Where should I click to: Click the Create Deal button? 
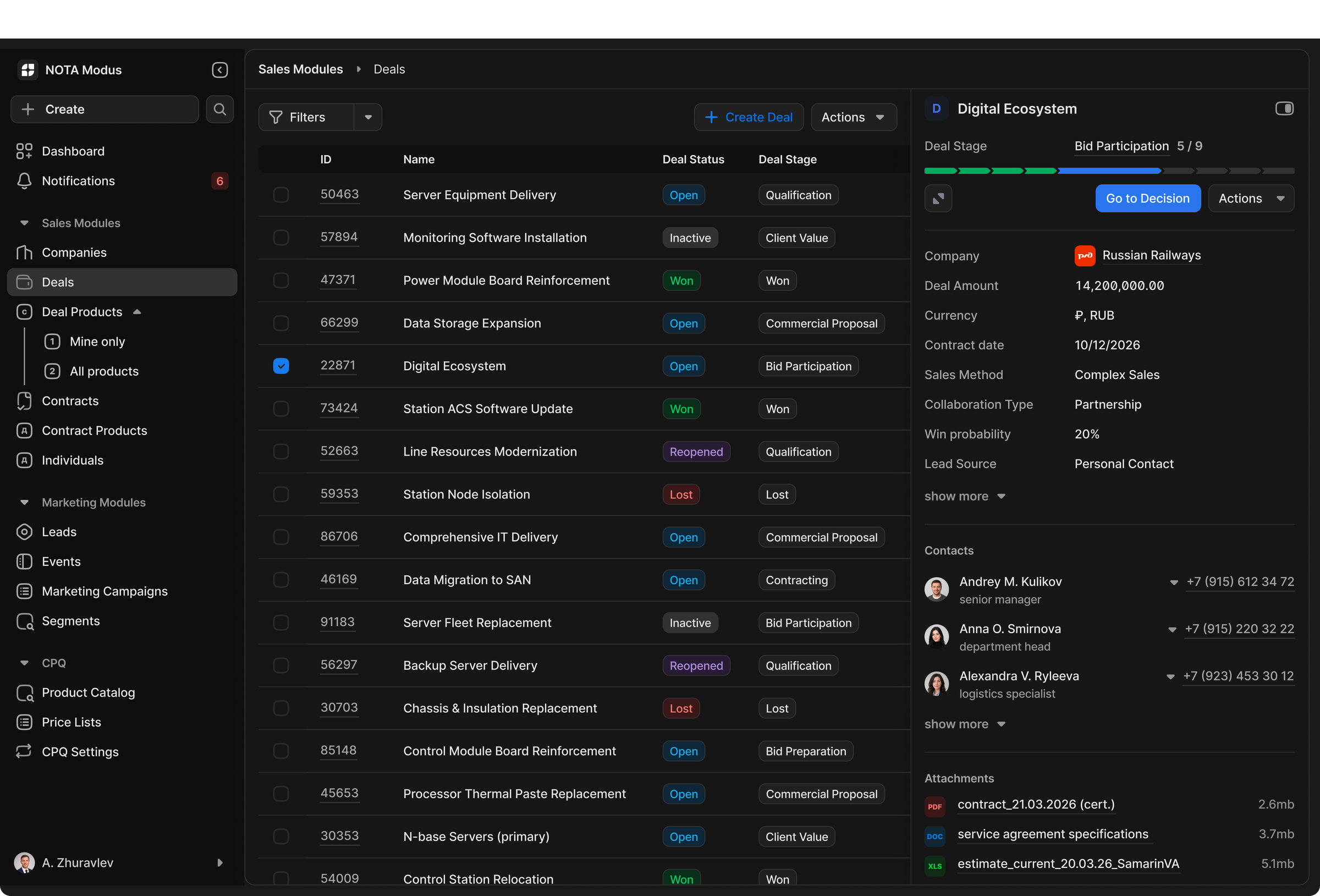tap(748, 117)
